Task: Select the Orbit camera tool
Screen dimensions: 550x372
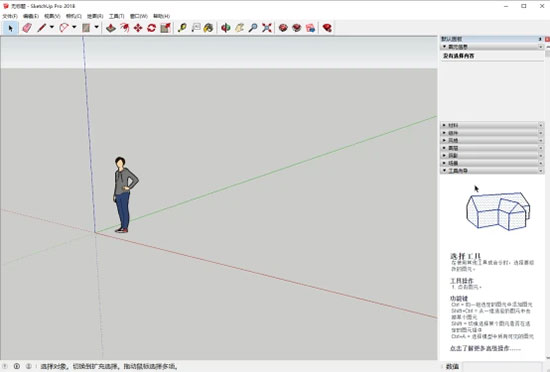Action: [x=226, y=28]
